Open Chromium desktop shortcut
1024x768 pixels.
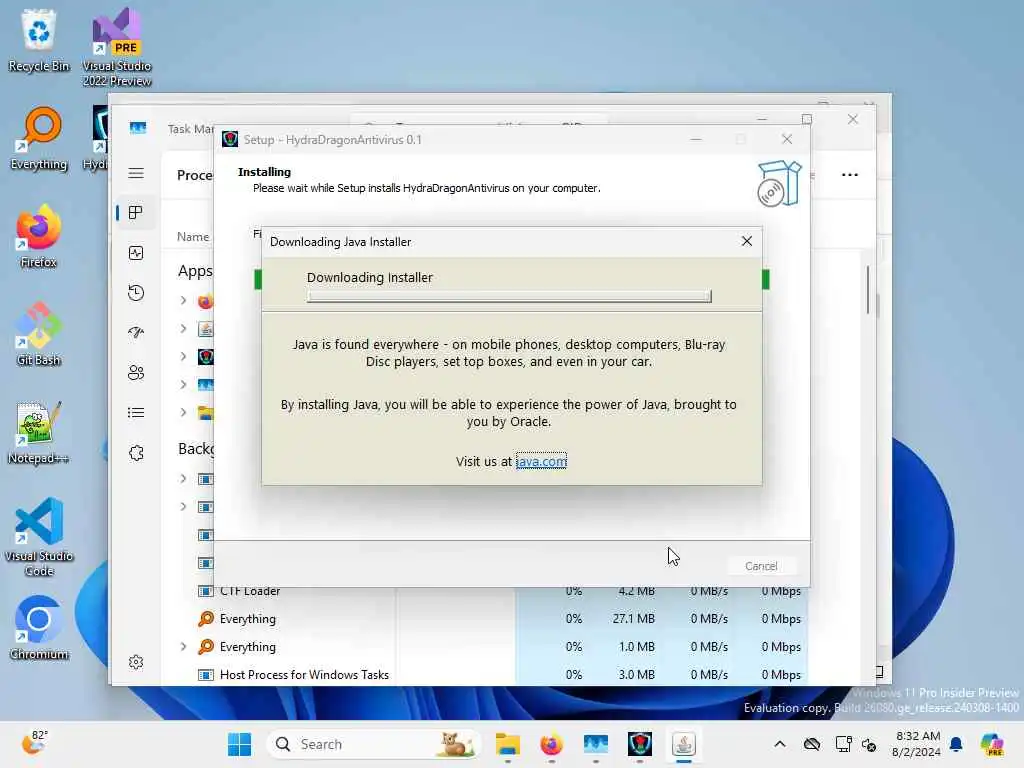tap(39, 628)
